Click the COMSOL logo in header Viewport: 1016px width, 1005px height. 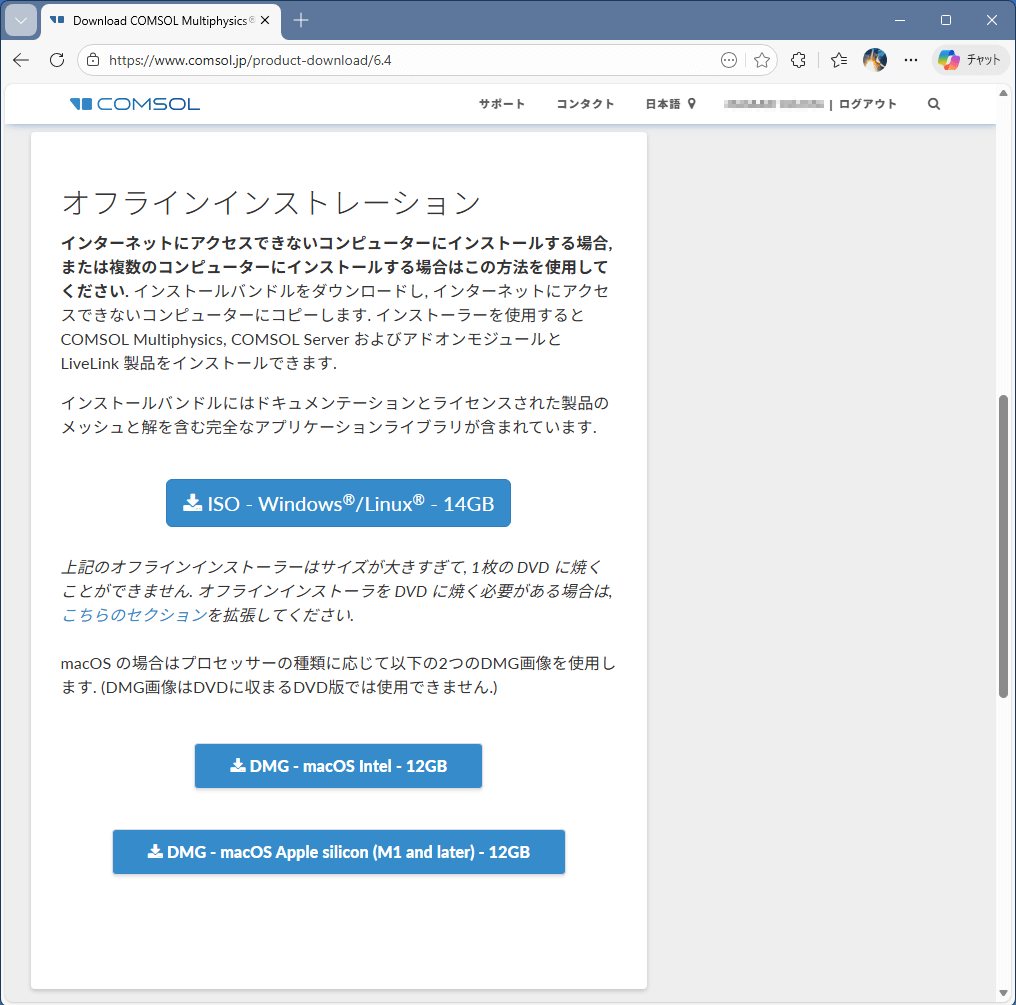(x=135, y=104)
